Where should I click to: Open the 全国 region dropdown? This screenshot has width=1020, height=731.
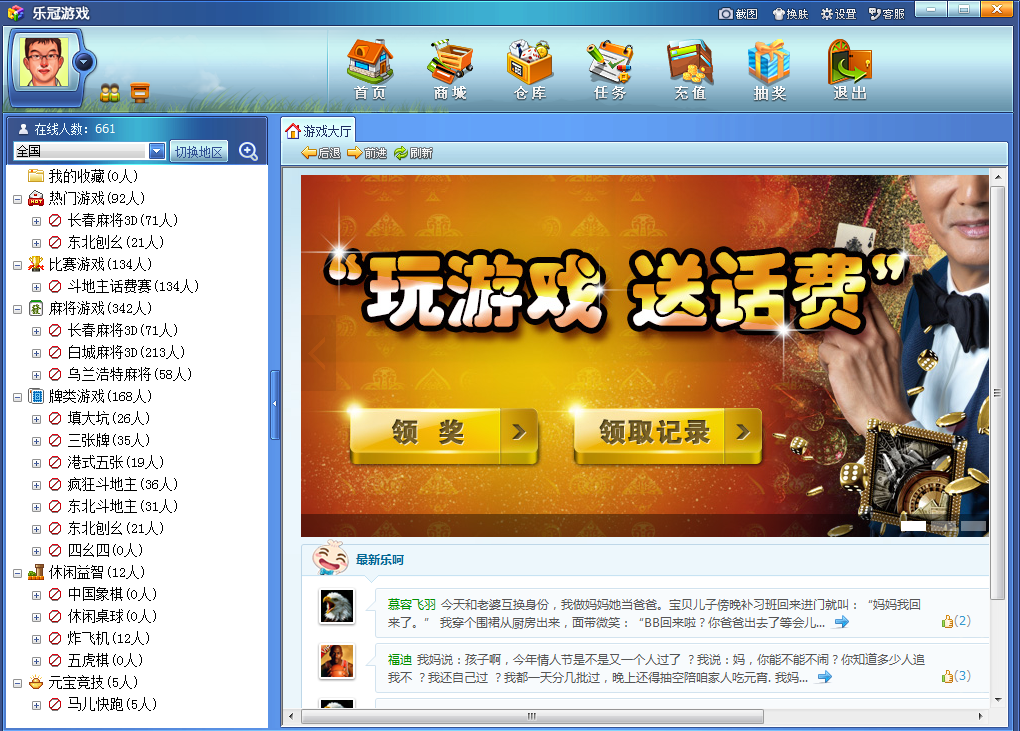[x=156, y=151]
